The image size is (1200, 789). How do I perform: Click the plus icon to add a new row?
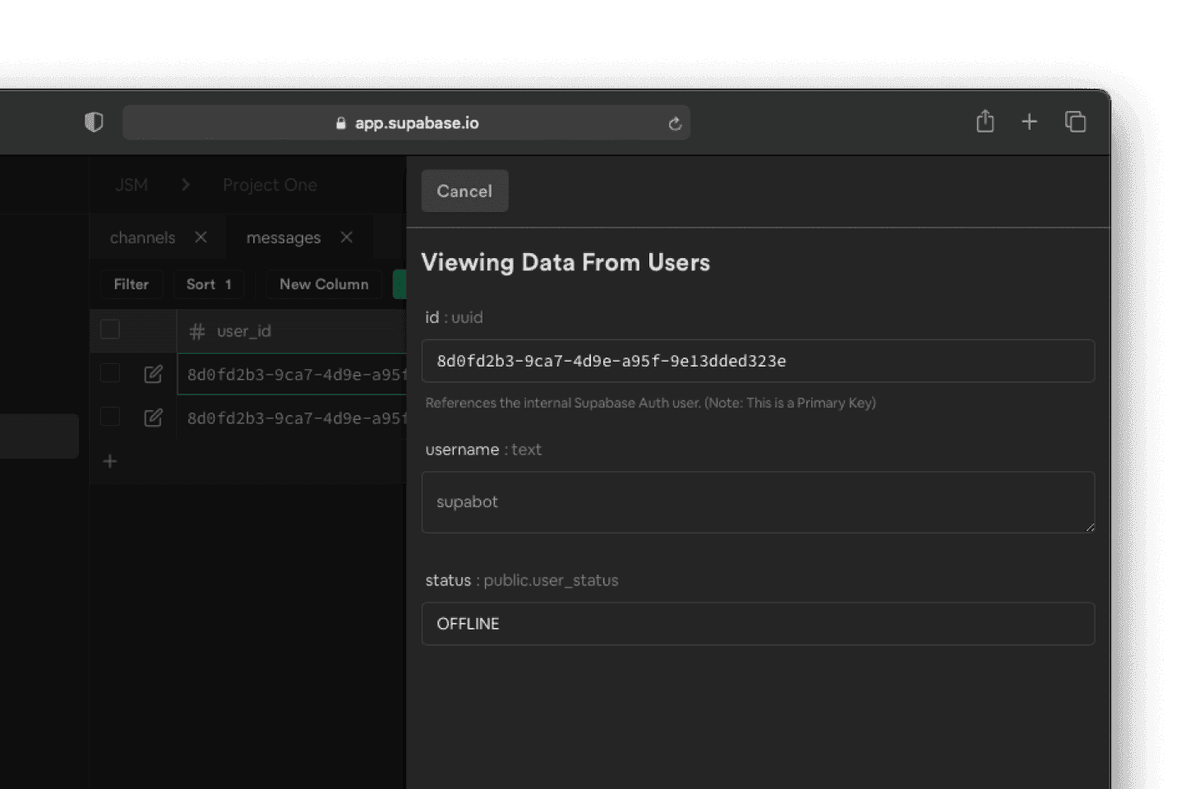click(x=109, y=461)
